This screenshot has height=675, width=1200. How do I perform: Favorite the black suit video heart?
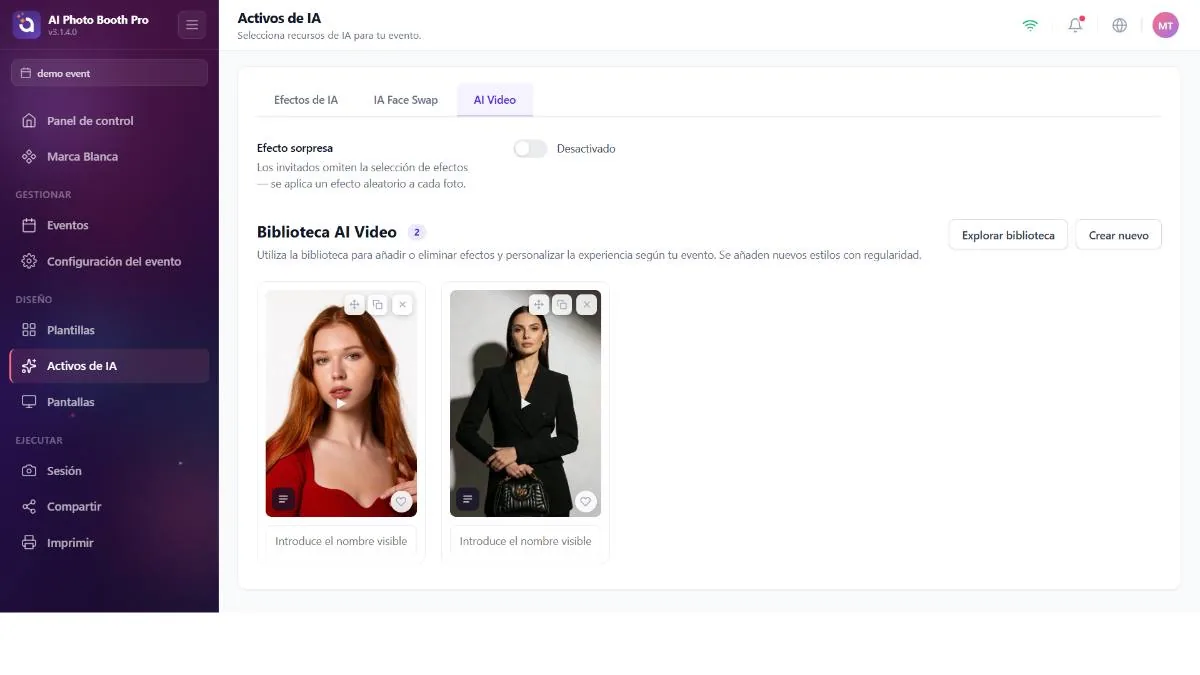(586, 501)
